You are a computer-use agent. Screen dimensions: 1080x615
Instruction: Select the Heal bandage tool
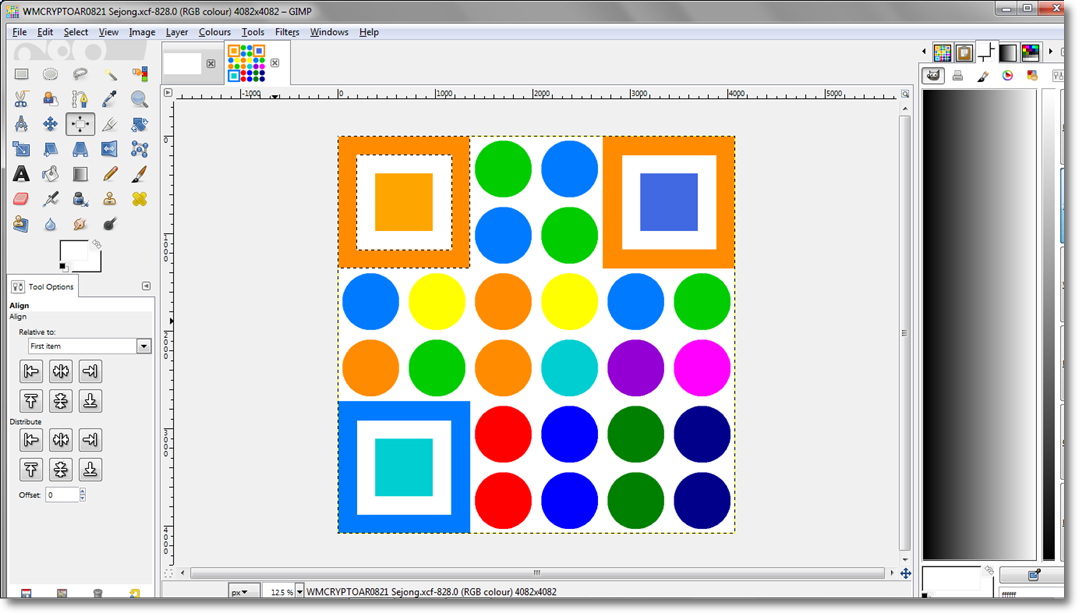coord(140,199)
